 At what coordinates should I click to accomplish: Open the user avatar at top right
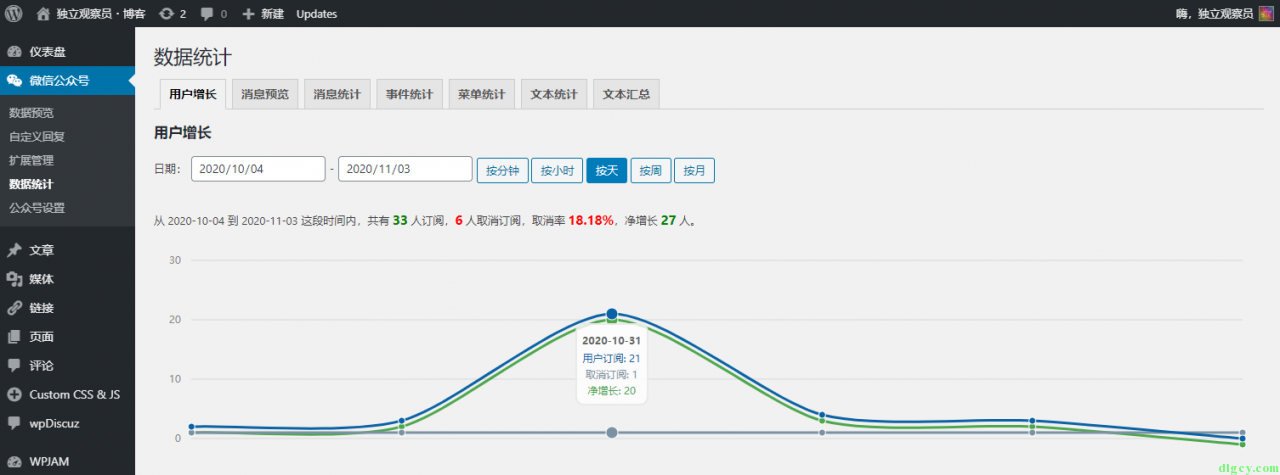[1265, 14]
